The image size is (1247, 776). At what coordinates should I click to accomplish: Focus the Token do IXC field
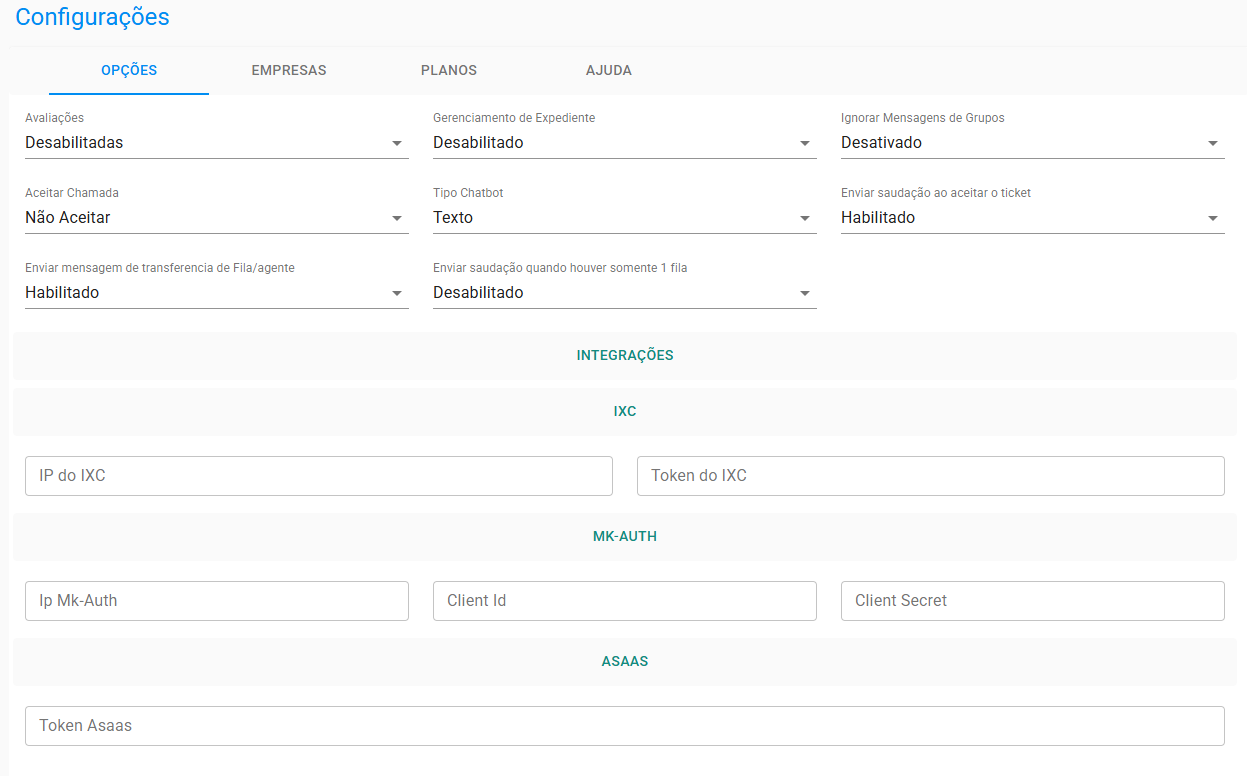(930, 476)
